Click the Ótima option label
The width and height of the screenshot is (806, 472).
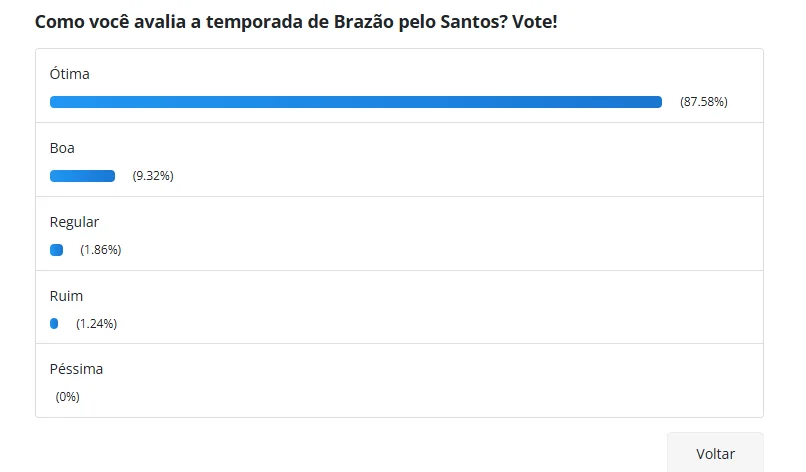70,74
